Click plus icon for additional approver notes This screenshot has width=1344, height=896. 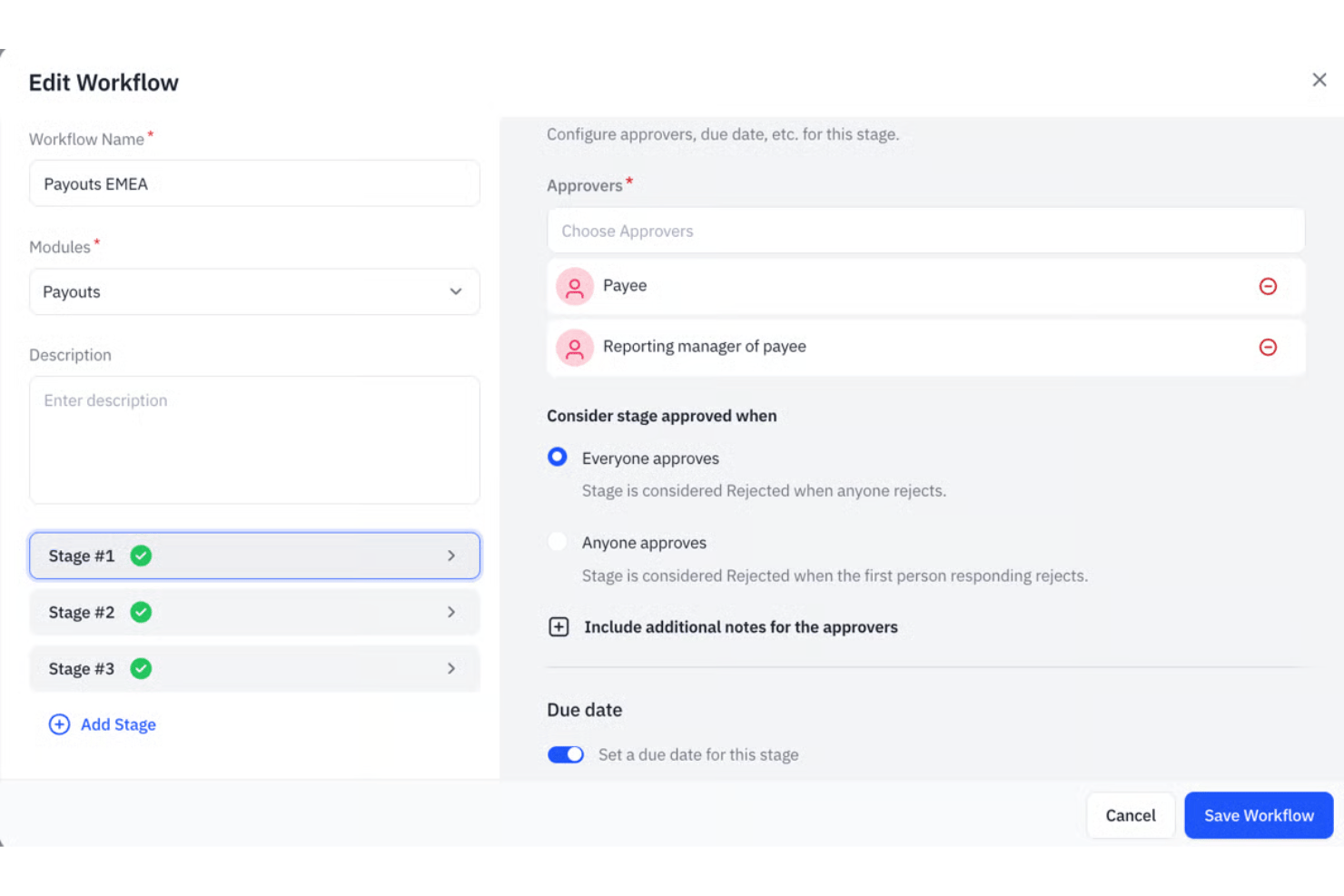click(558, 627)
